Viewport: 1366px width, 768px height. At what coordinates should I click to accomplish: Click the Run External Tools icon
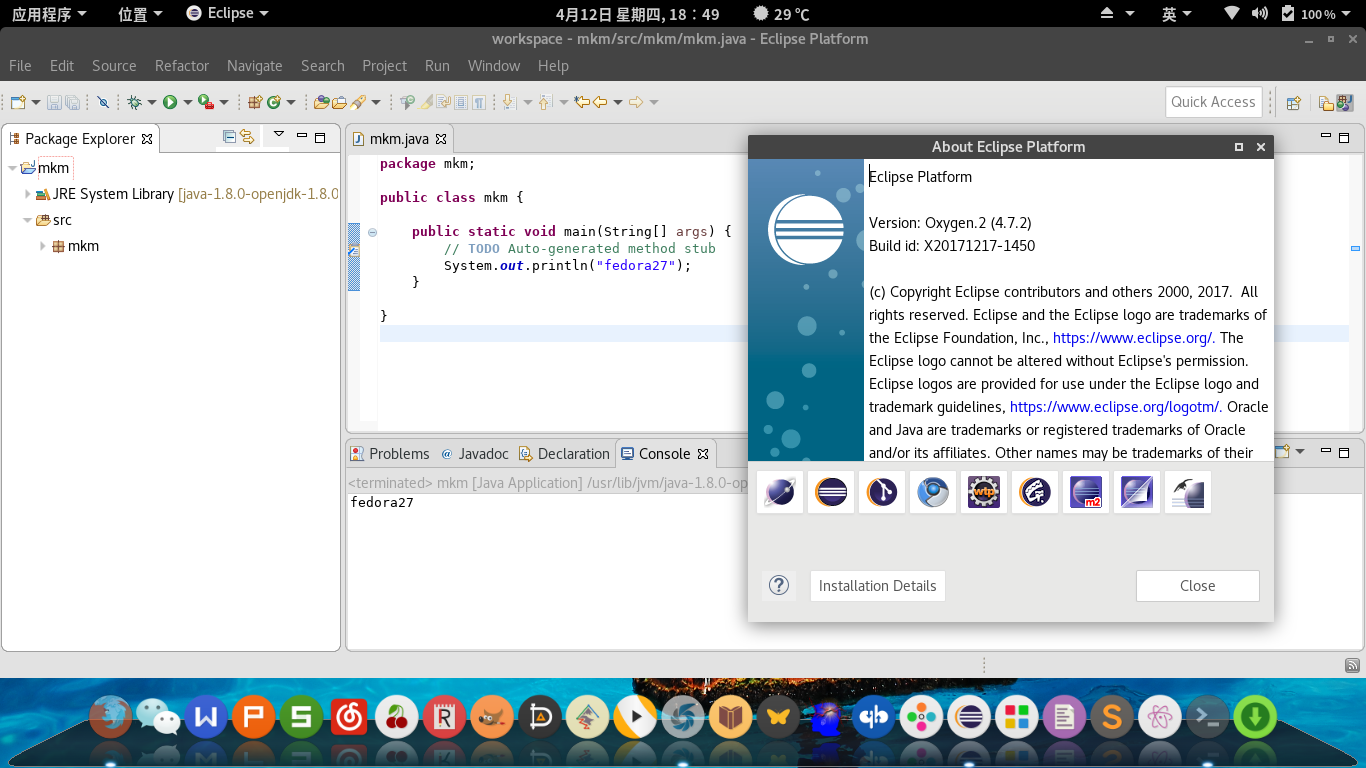click(x=206, y=102)
